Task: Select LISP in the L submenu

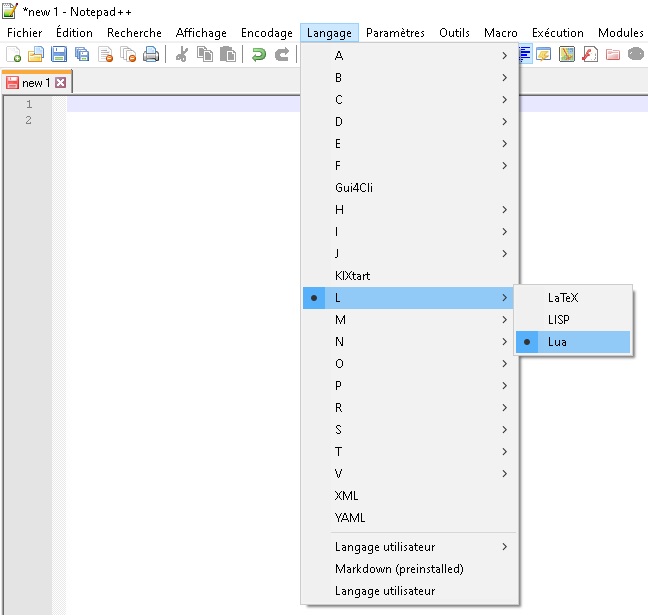Action: pyautogui.click(x=573, y=319)
